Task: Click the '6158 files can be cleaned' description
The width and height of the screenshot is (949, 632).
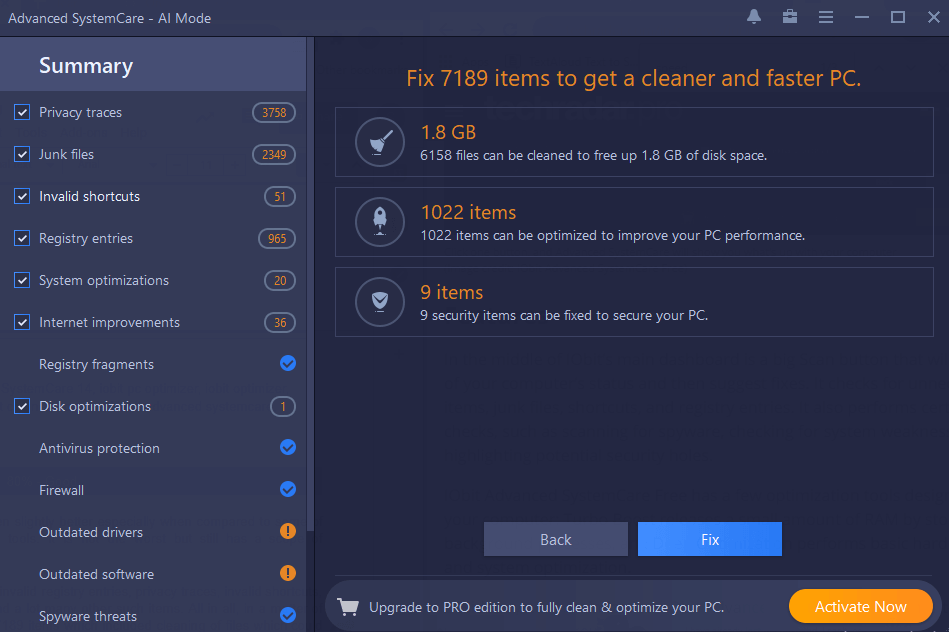Action: tap(594, 156)
